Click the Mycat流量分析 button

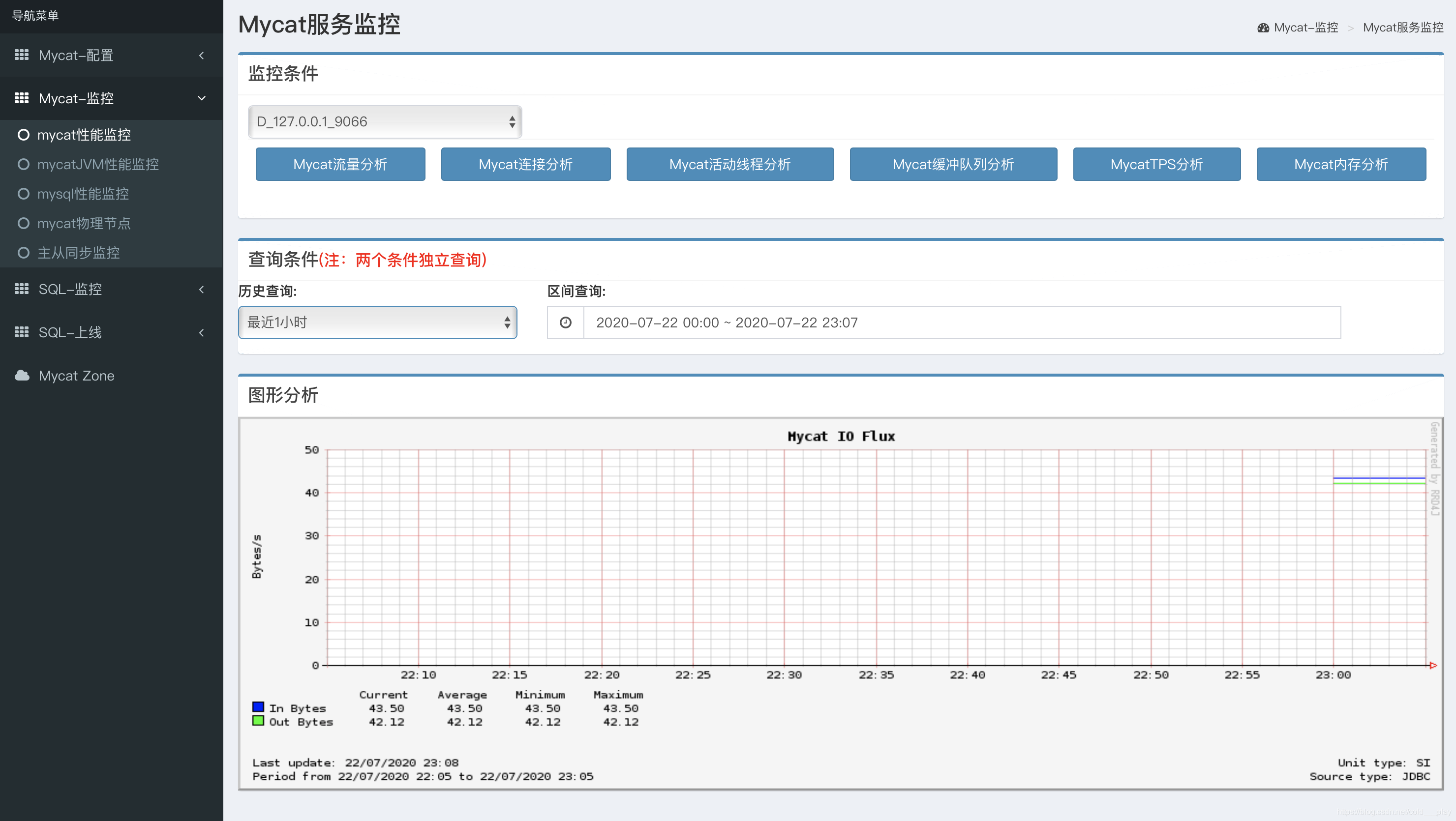340,164
